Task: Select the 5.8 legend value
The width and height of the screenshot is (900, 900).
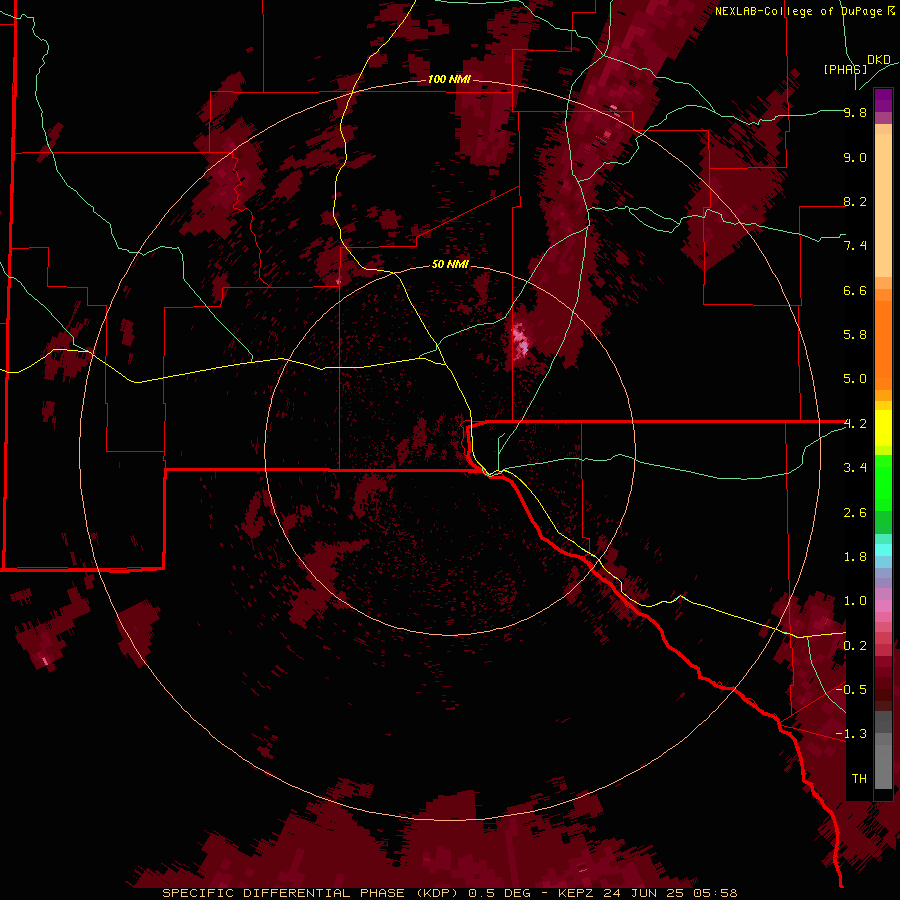Action: pyautogui.click(x=855, y=335)
